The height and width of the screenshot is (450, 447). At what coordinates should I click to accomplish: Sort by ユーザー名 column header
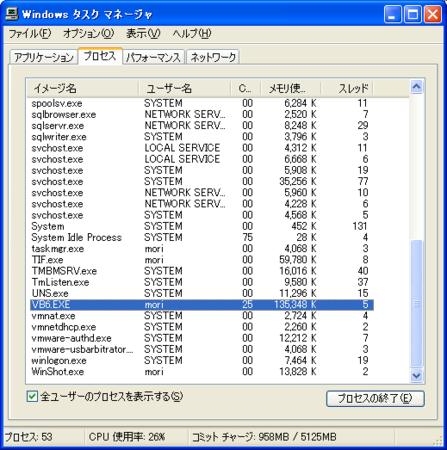click(x=185, y=88)
